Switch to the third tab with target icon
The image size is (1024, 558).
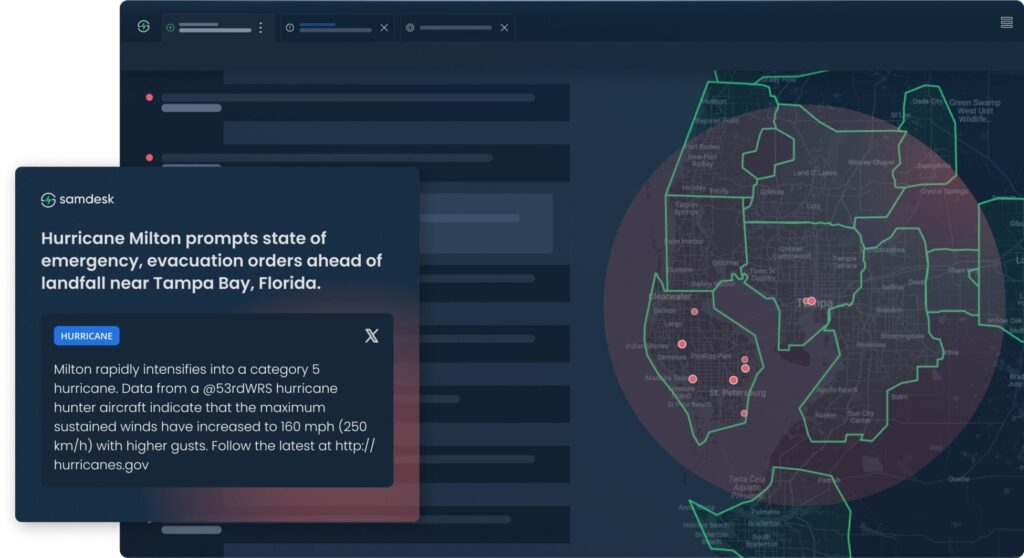[453, 28]
